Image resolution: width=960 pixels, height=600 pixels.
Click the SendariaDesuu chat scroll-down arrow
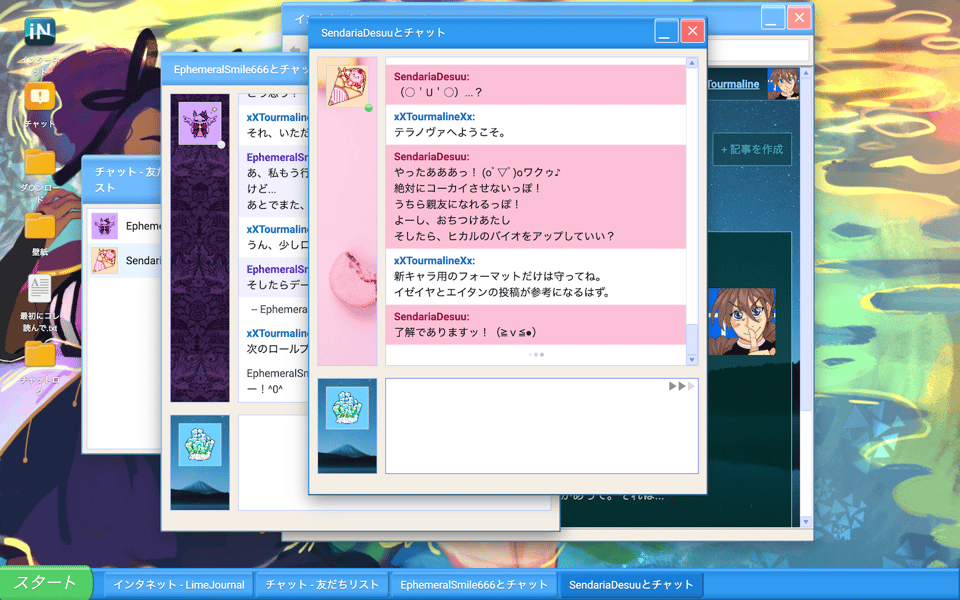(x=692, y=359)
